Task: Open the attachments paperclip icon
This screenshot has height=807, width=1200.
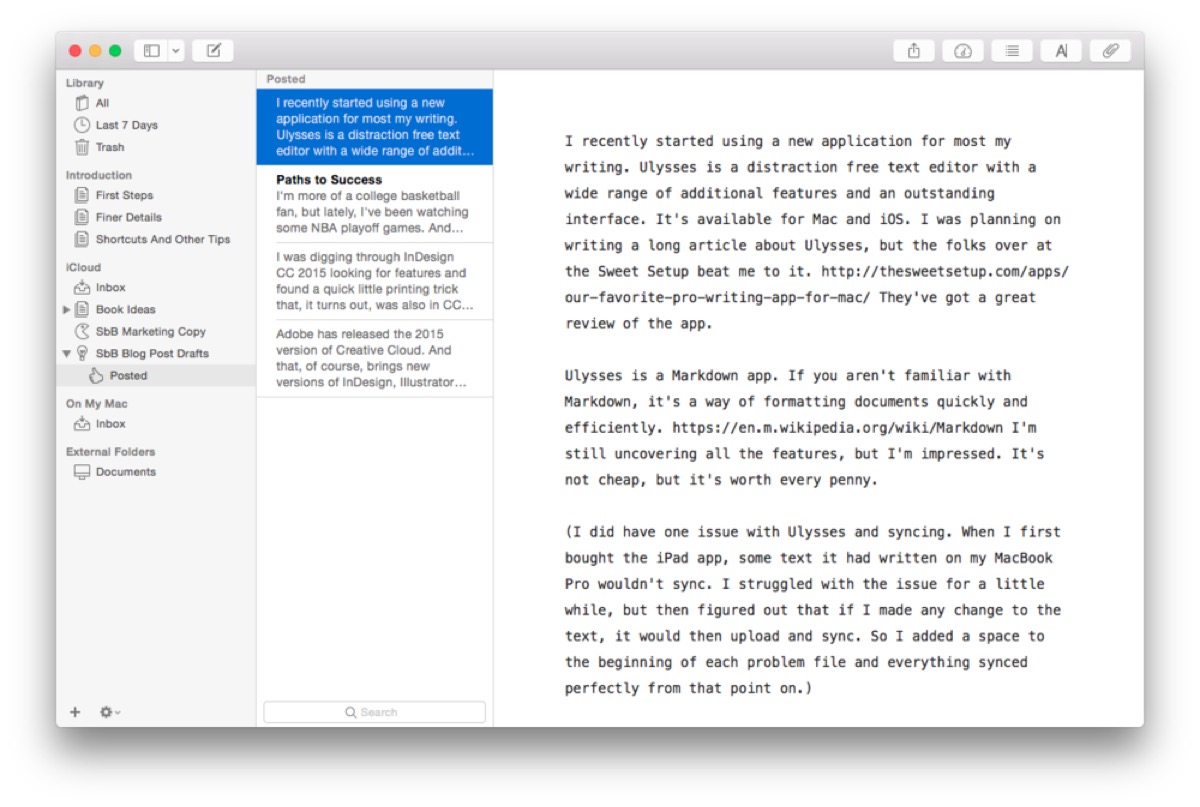Action: (1110, 51)
